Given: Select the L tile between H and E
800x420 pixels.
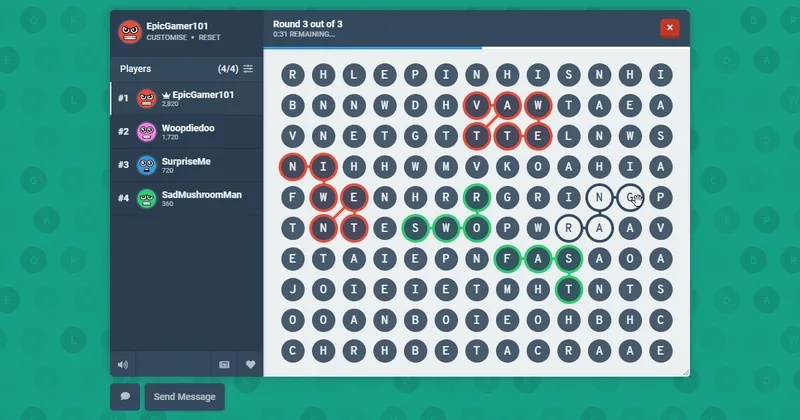Looking at the screenshot, I should pyautogui.click(x=354, y=75).
